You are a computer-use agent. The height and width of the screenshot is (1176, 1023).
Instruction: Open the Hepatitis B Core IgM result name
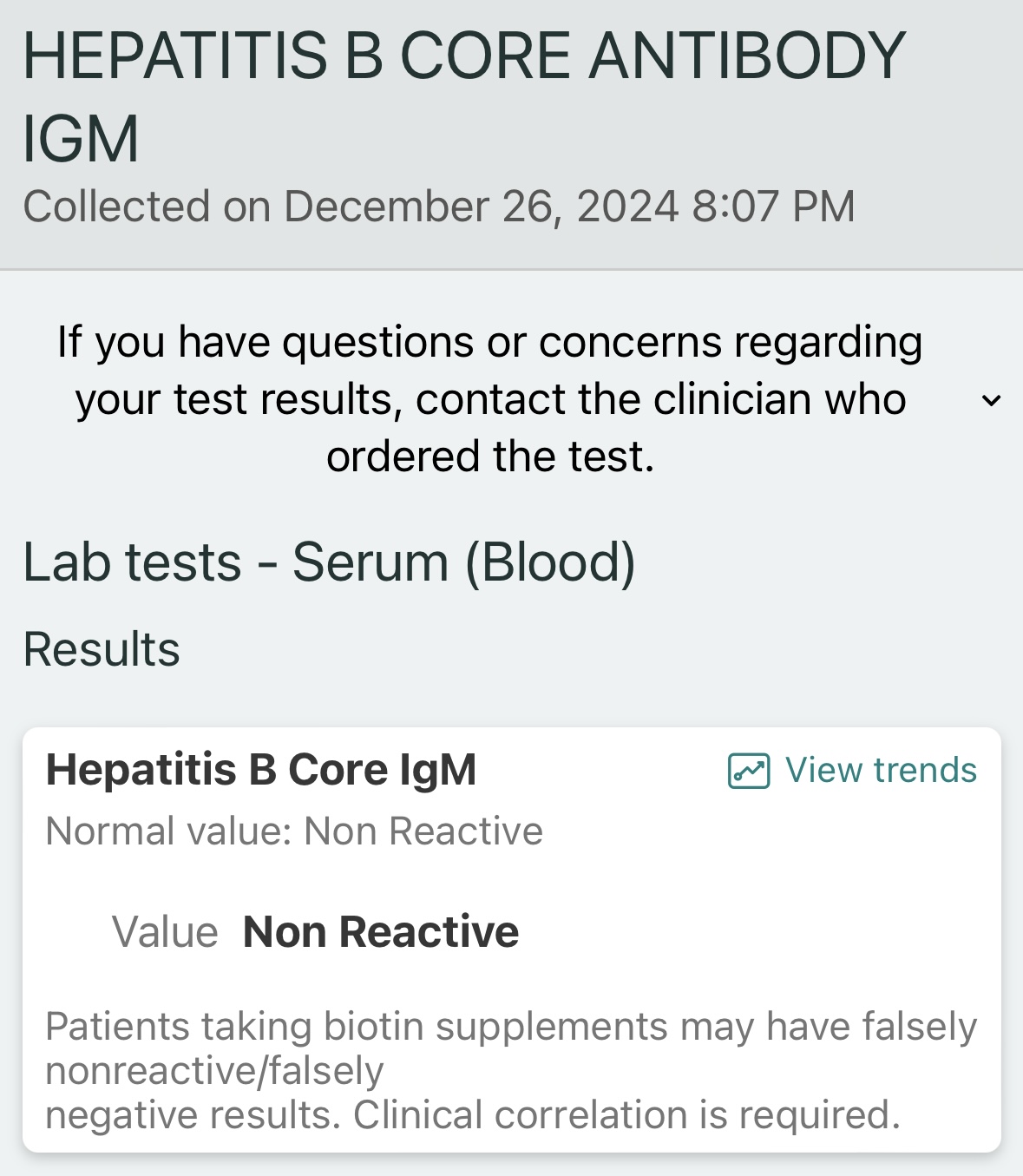261,770
